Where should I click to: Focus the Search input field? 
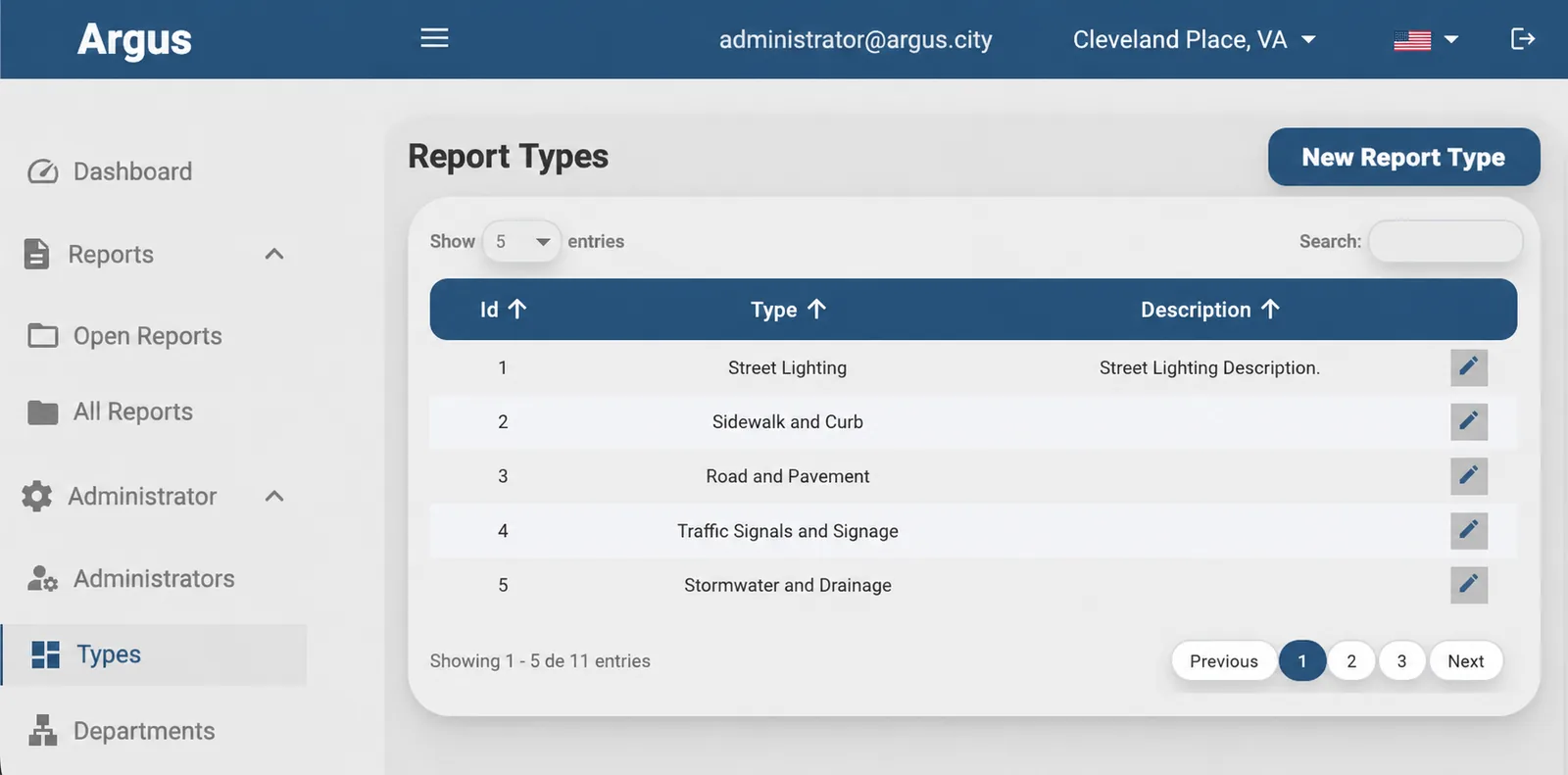[1445, 241]
